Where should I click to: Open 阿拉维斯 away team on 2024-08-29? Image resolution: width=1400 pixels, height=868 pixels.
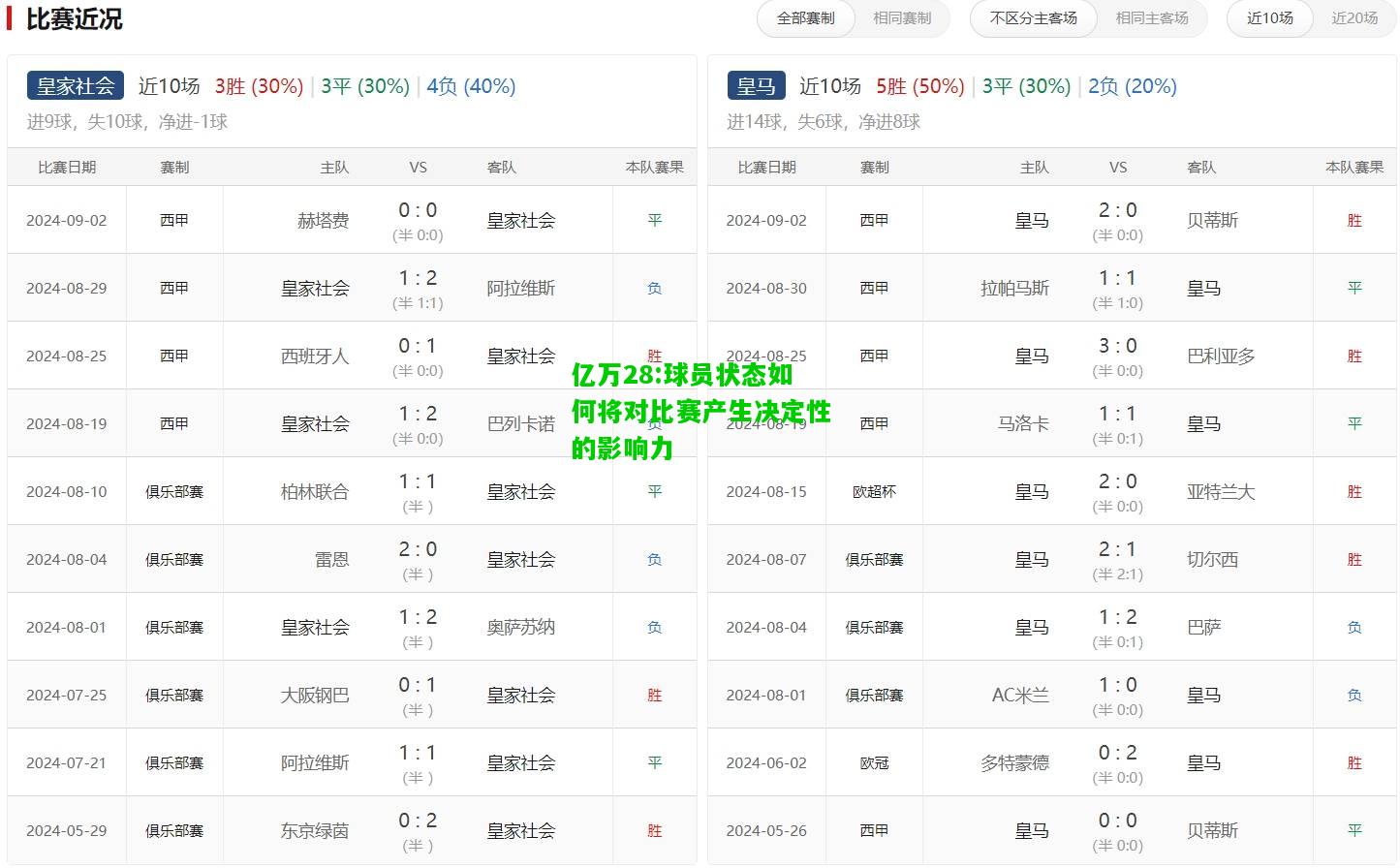(x=521, y=289)
